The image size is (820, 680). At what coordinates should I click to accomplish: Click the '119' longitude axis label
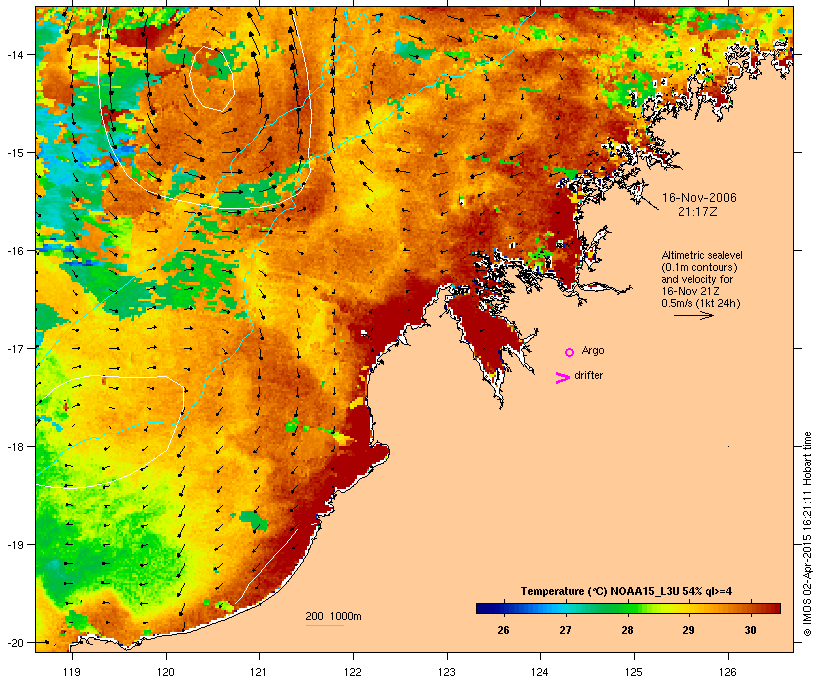point(72,672)
